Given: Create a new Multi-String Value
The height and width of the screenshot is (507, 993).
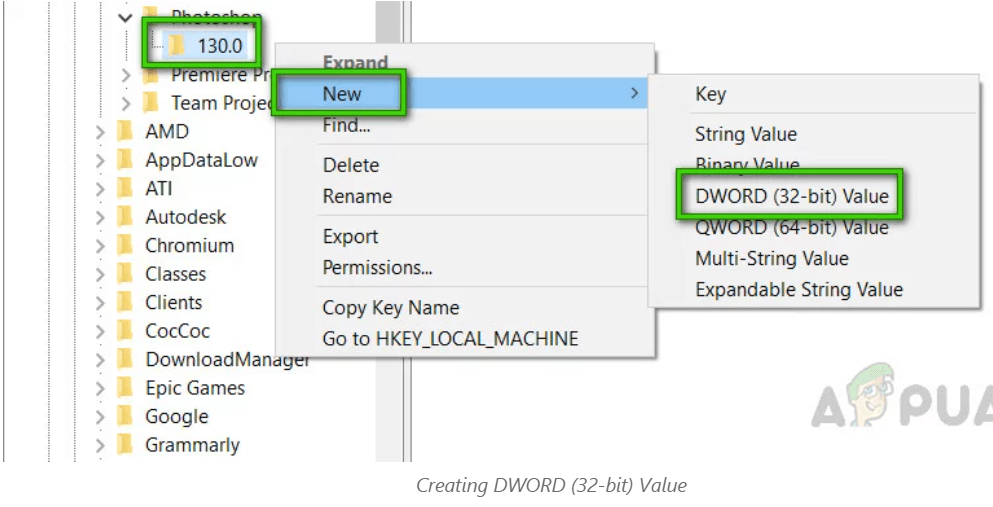Looking at the screenshot, I should [814, 258].
